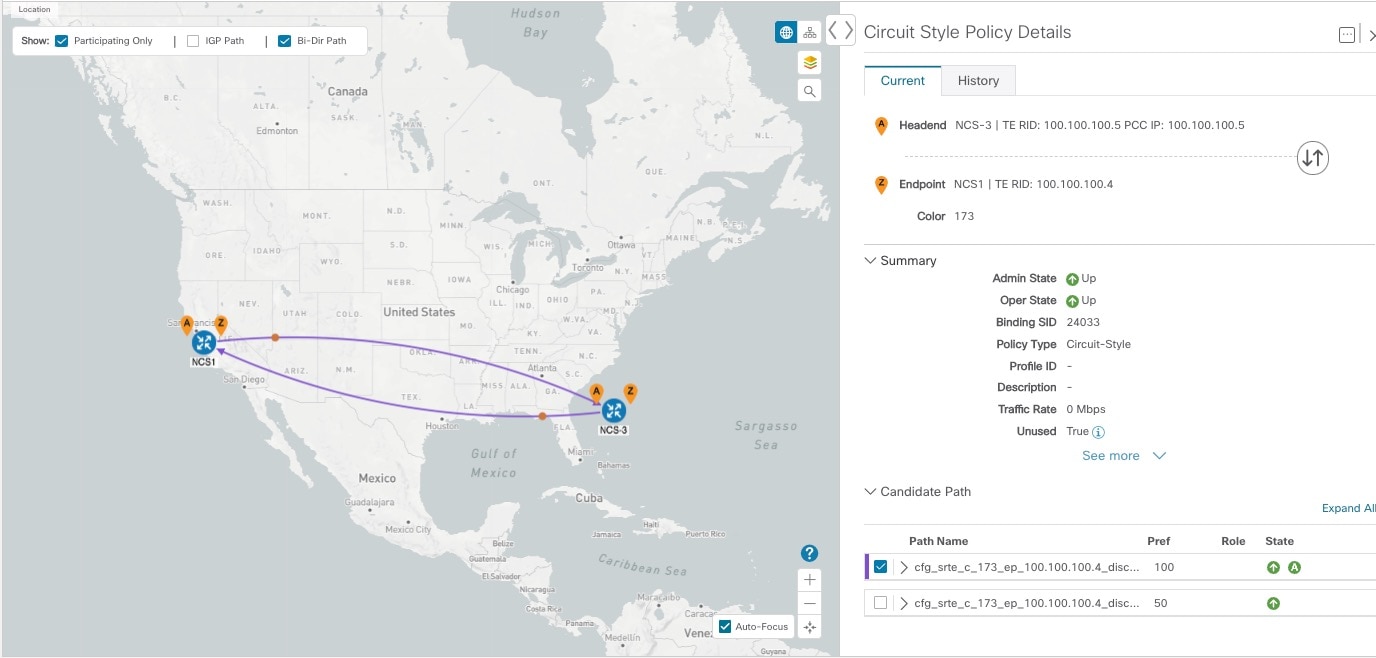Uncheck Participating Only checkbox
Image resolution: width=1376 pixels, height=658 pixels.
click(x=62, y=41)
